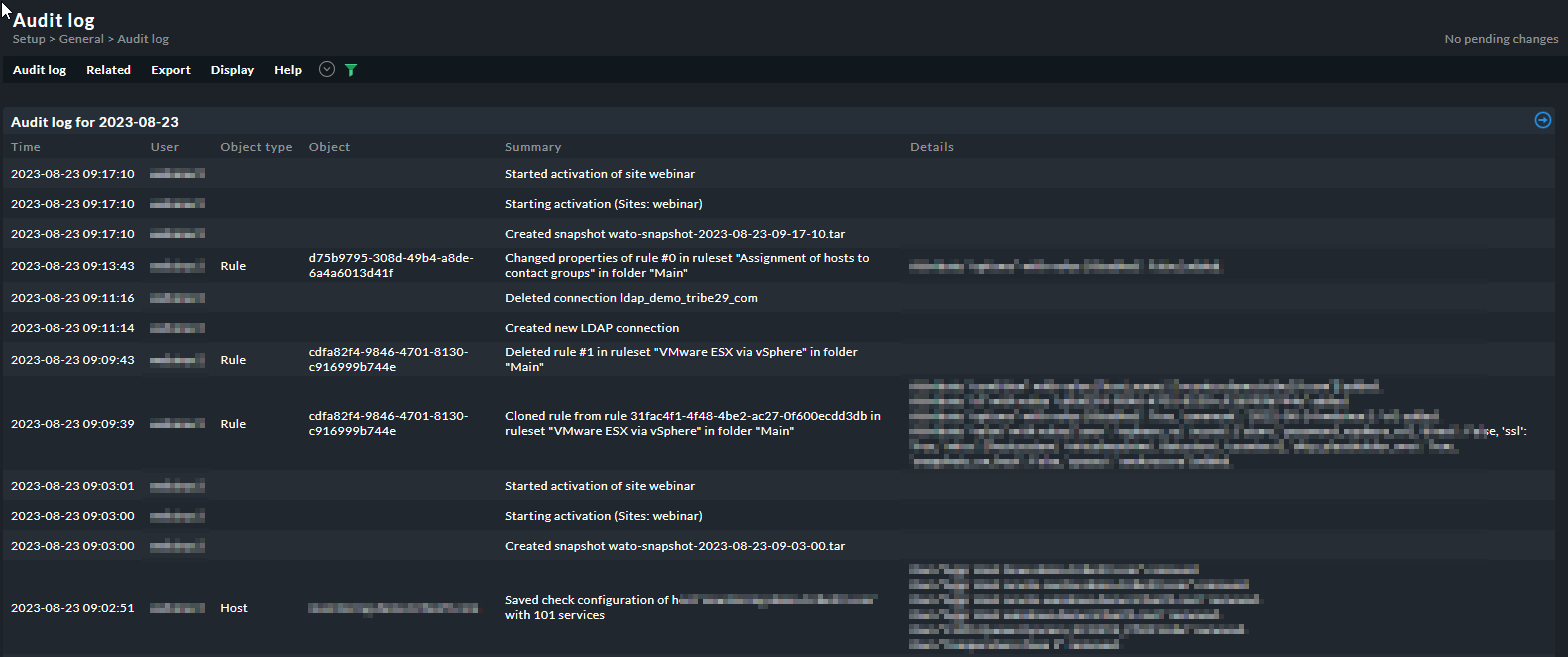Go to Setup in the breadcrumb

[29, 39]
